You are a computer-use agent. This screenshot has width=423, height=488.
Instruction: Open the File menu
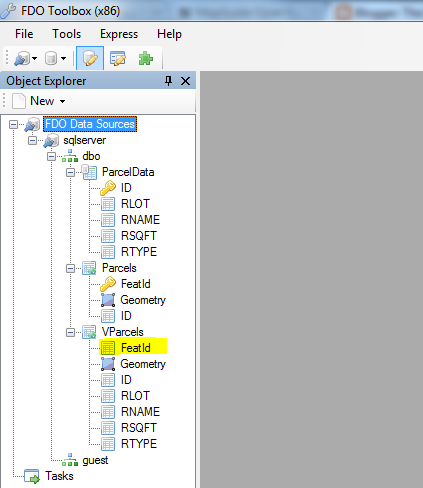[x=24, y=34]
